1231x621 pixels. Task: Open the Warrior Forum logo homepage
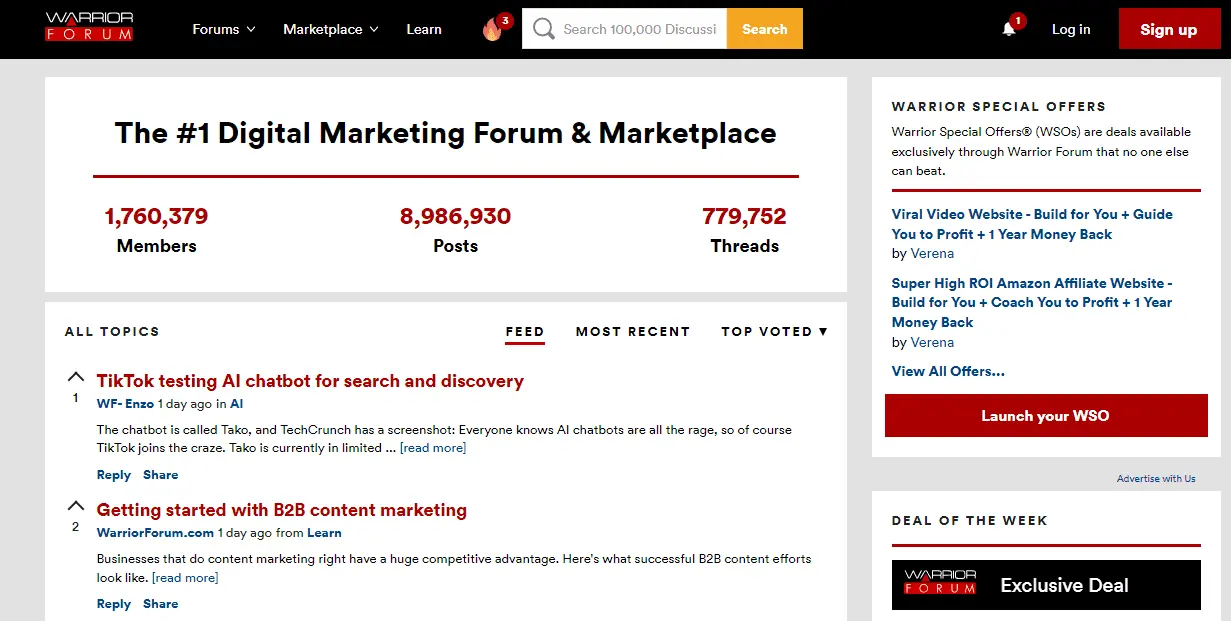(89, 27)
